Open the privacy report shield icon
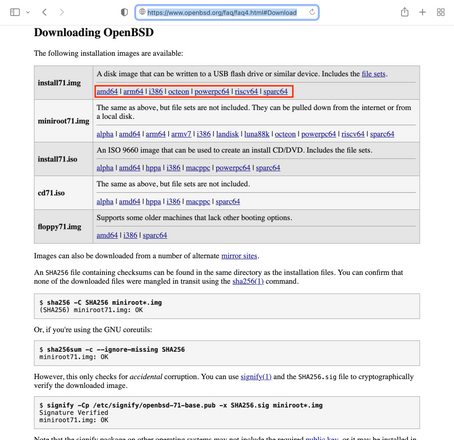The width and height of the screenshot is (454, 440). pyautogui.click(x=124, y=12)
